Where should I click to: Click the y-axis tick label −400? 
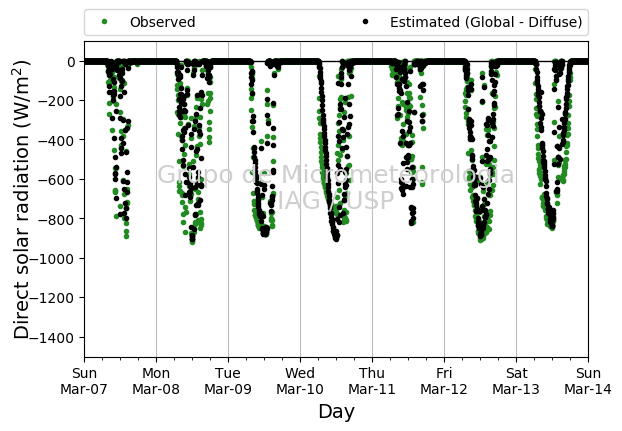pos(56,140)
